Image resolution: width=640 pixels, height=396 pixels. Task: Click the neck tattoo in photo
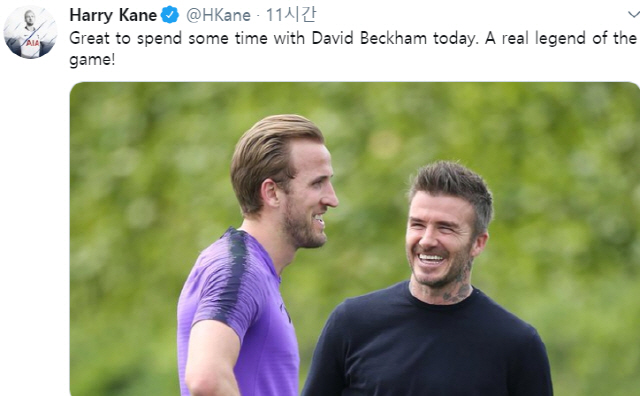point(457,287)
